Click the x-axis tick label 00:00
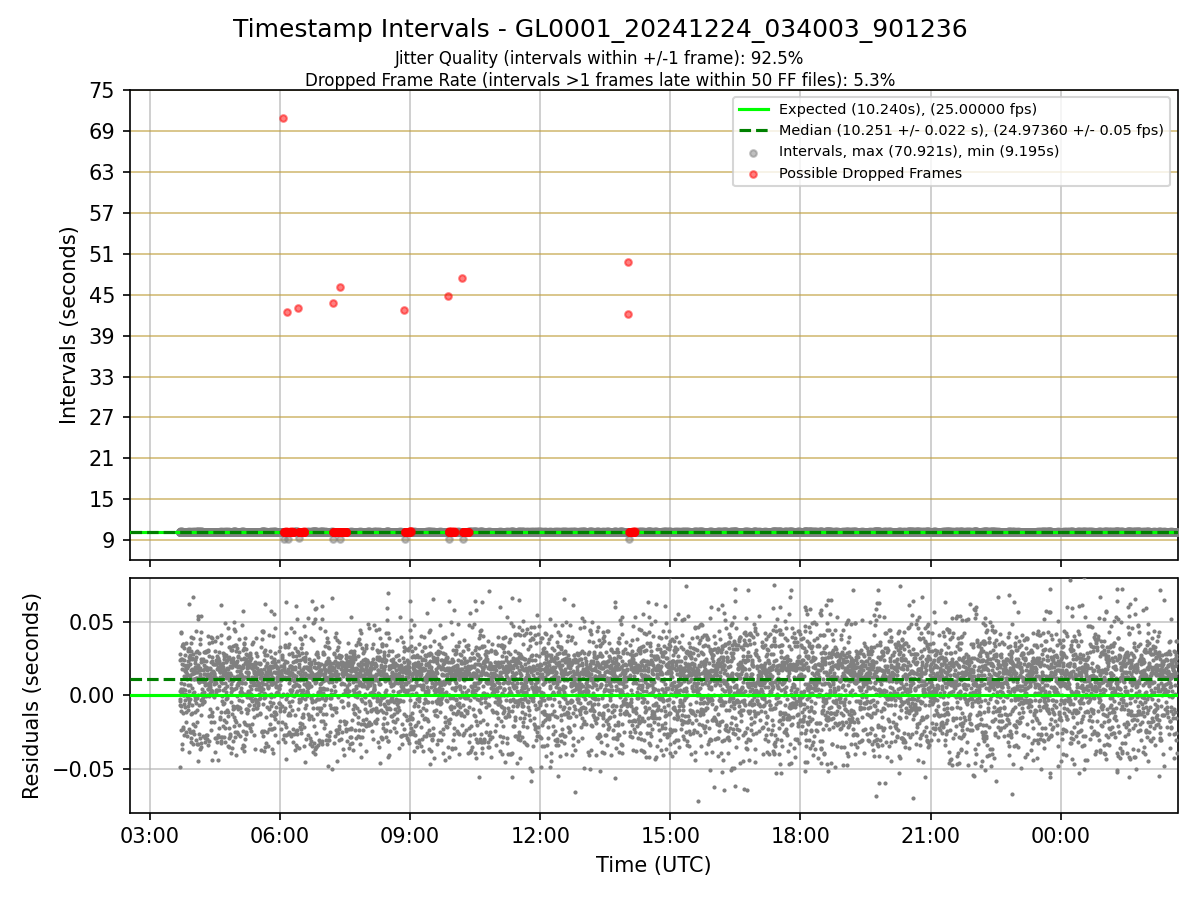This screenshot has height=900, width=1200. (x=1060, y=836)
